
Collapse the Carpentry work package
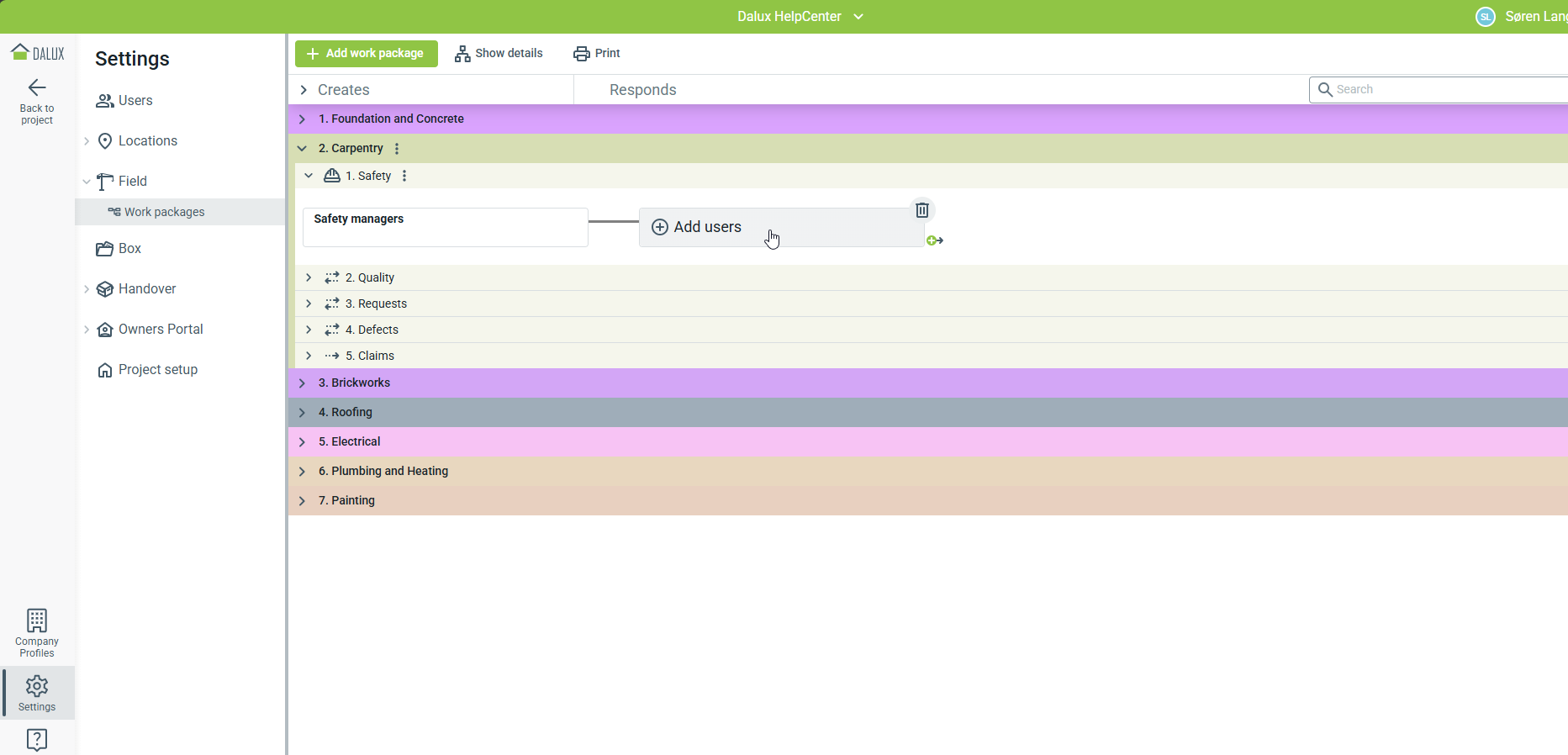(x=302, y=149)
